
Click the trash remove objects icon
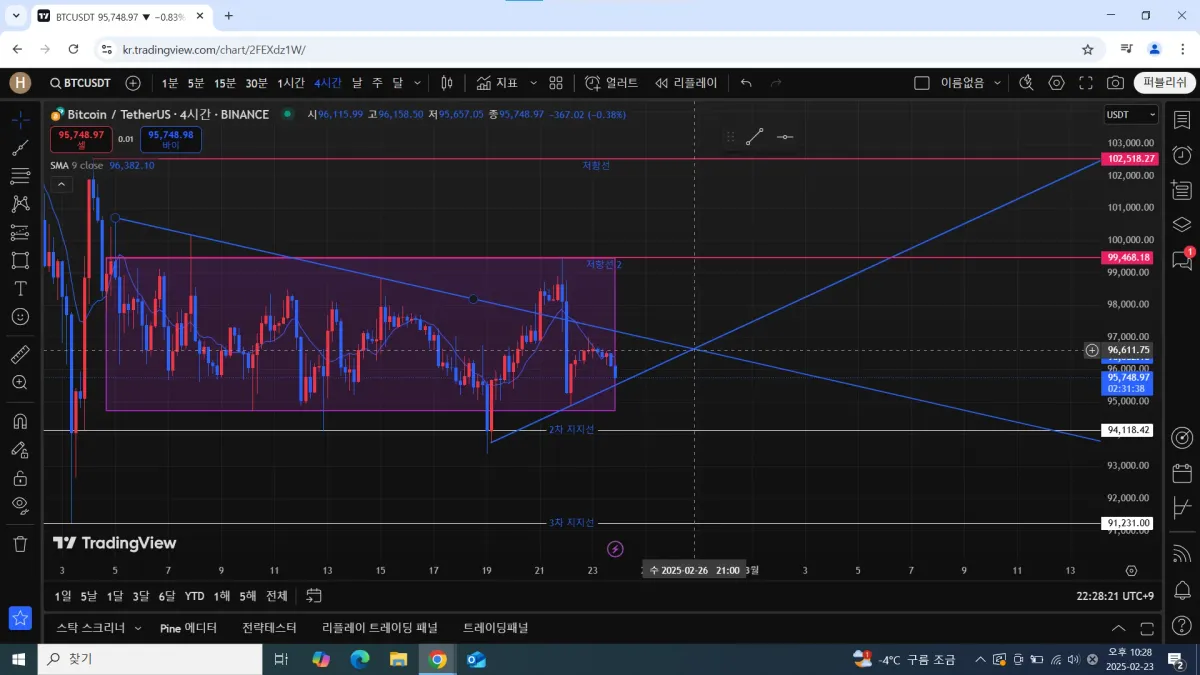coord(20,544)
